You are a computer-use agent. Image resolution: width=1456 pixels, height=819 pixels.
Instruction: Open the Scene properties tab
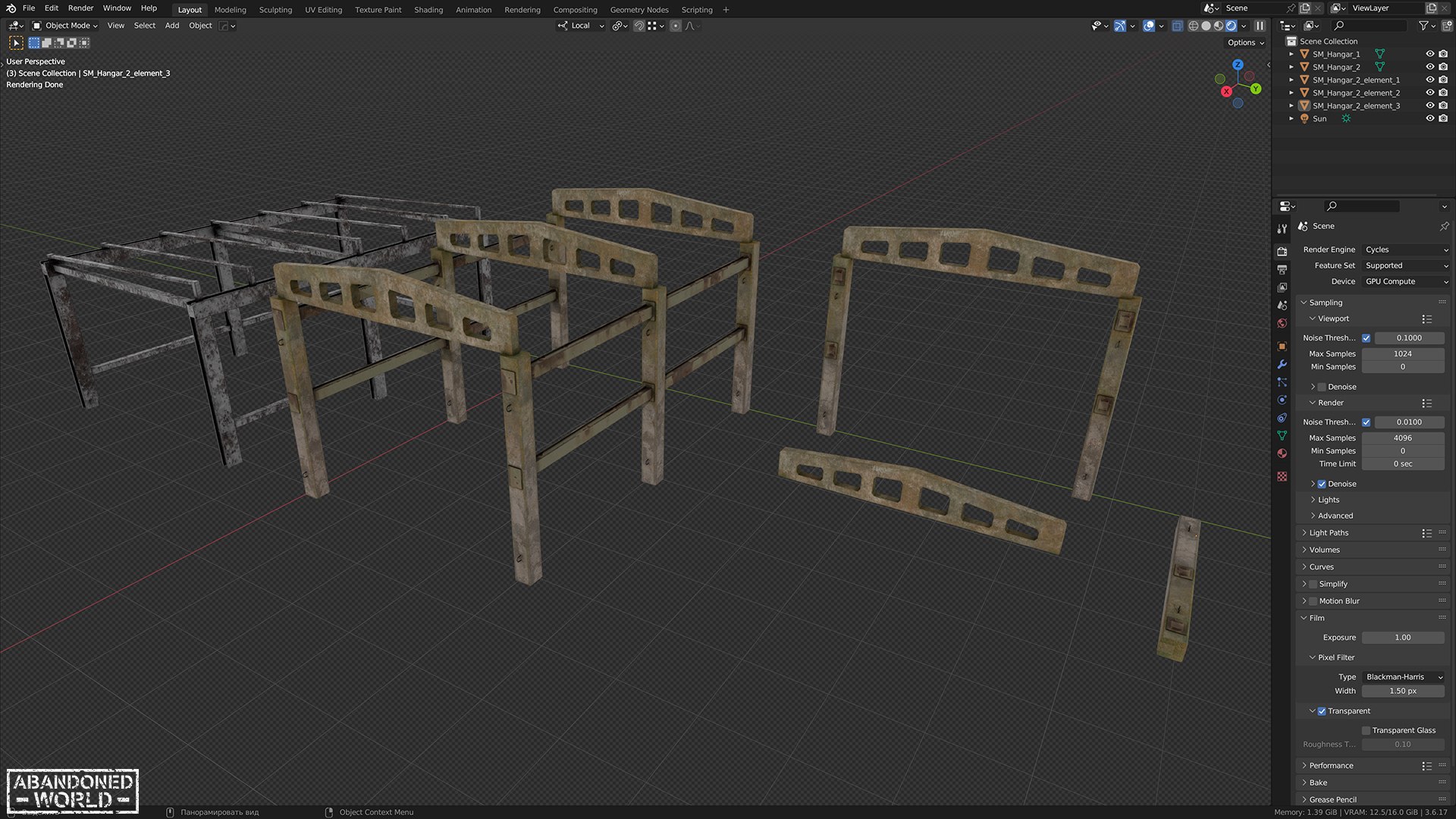point(1282,305)
